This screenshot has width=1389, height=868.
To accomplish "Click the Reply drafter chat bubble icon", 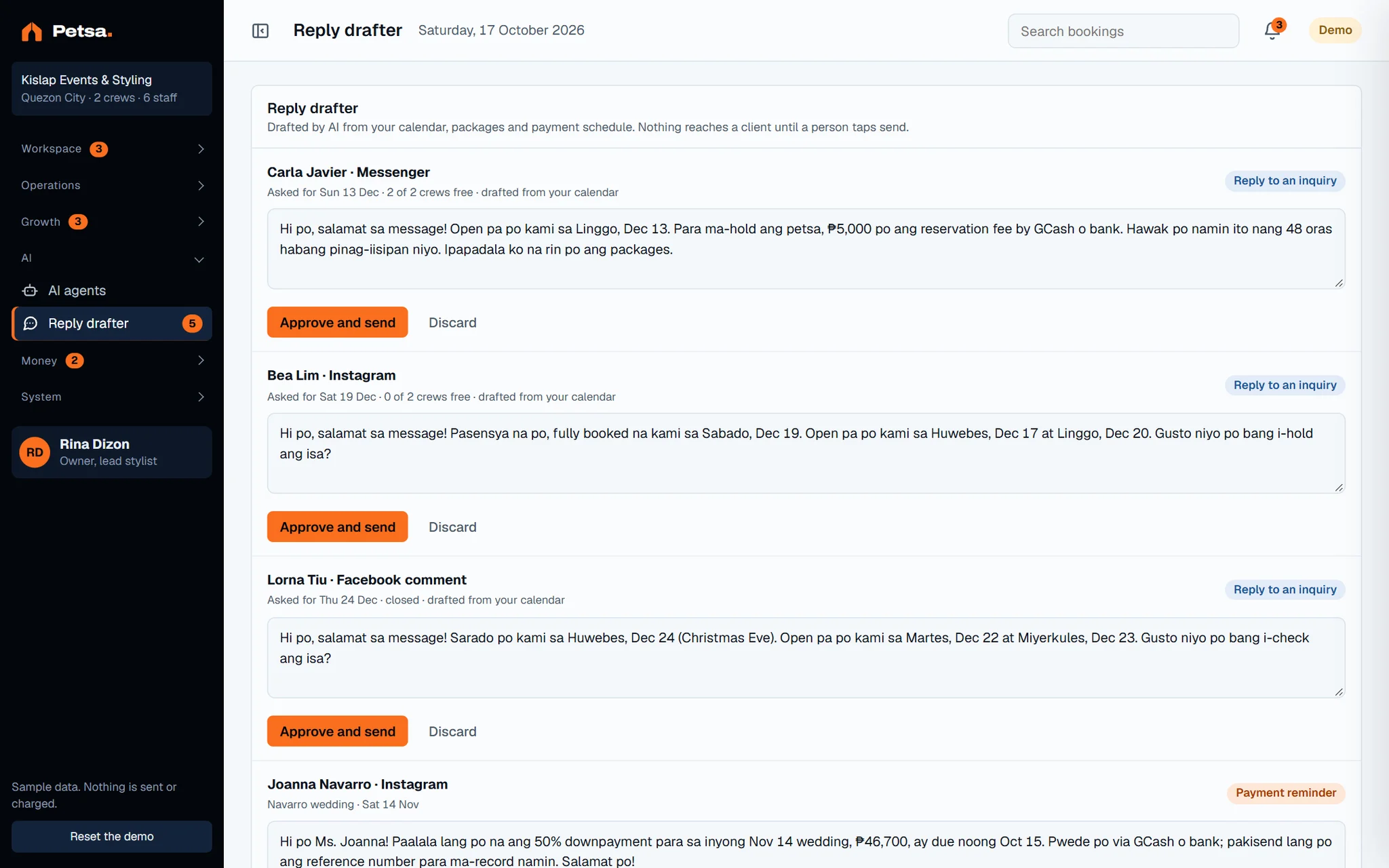I will (31, 323).
